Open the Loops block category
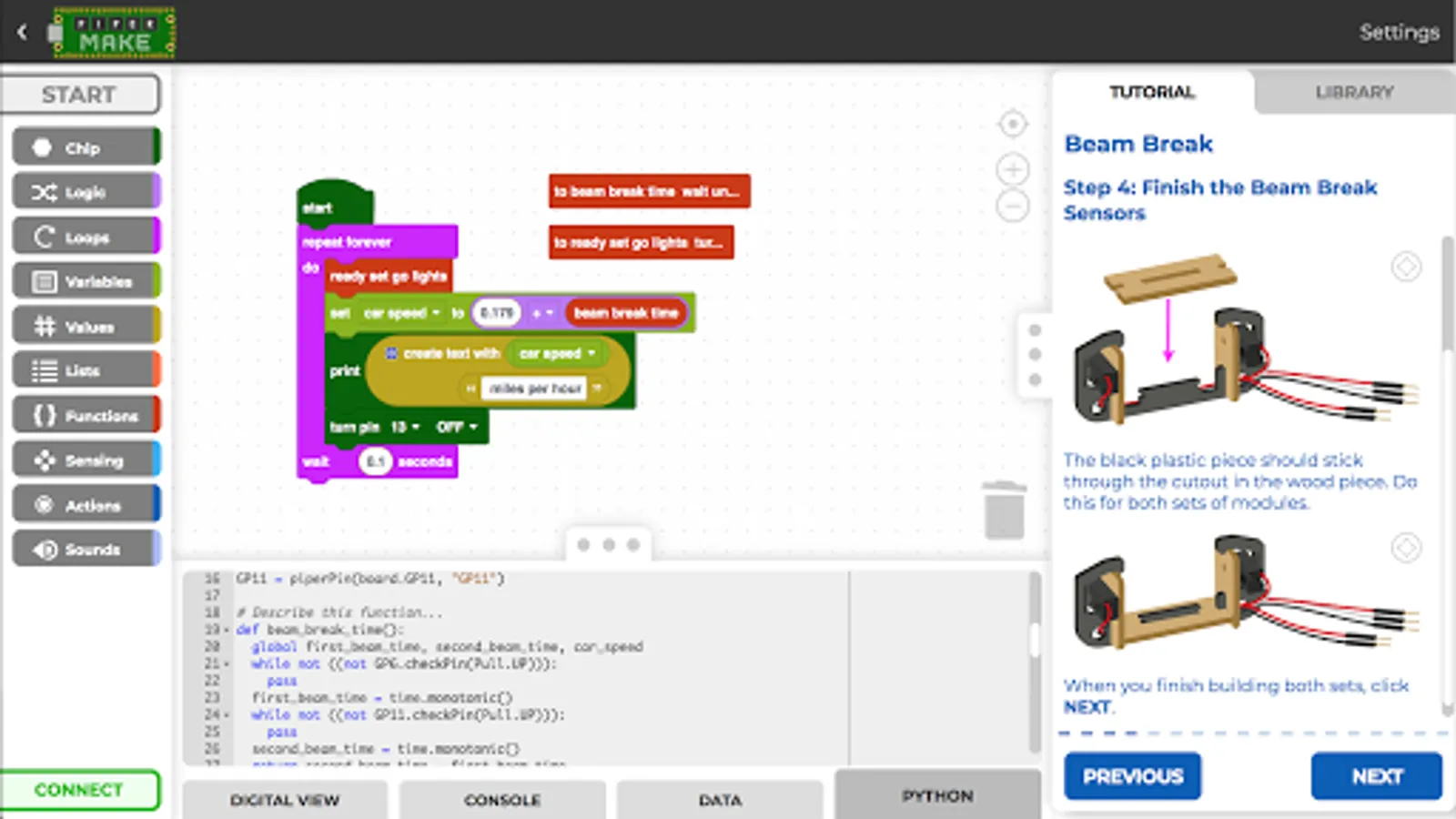This screenshot has height=819, width=1456. tap(86, 238)
